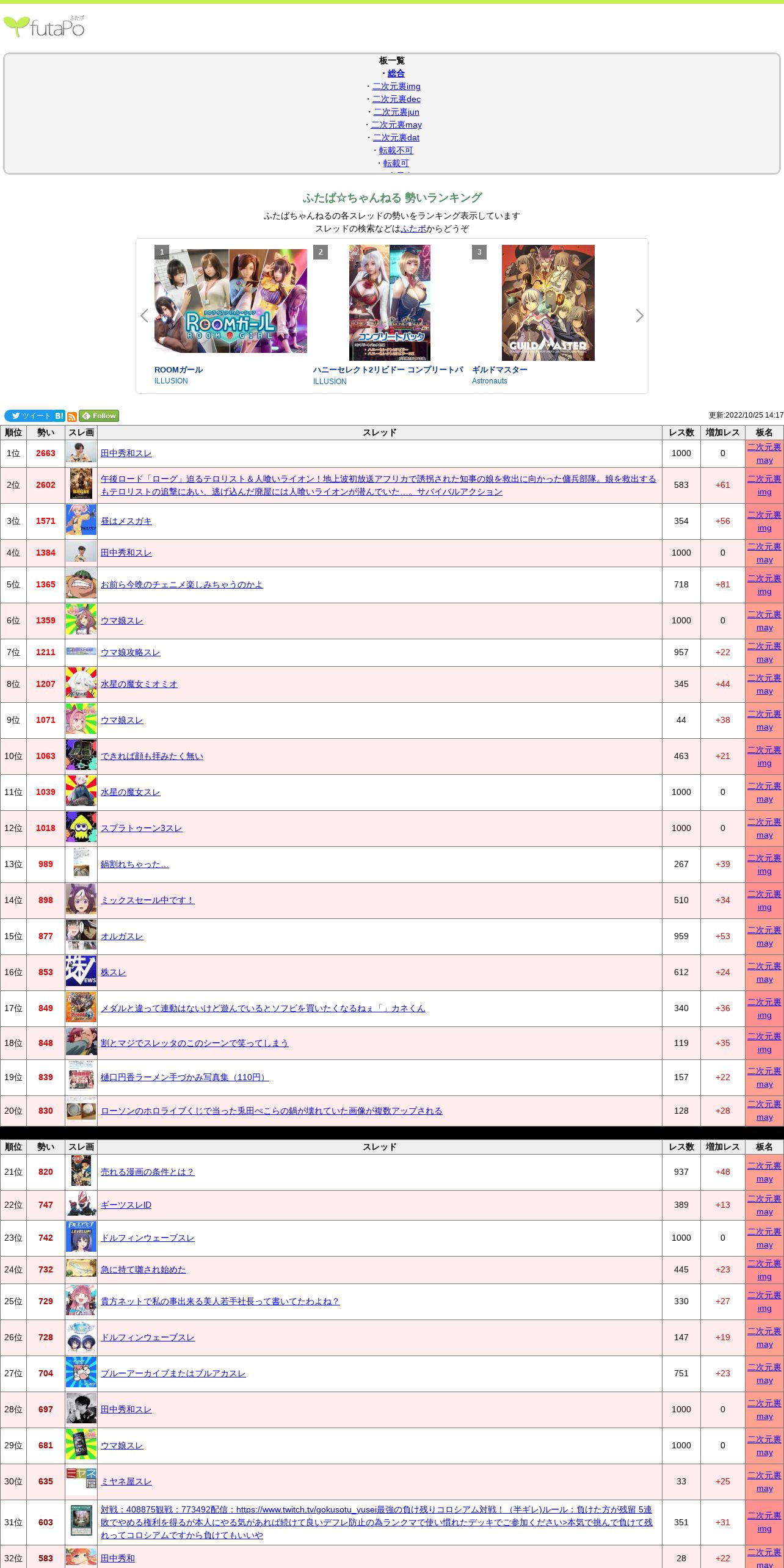Open the ローソンのホロライブくじ thread link
The width and height of the screenshot is (784, 1568).
tap(272, 1111)
